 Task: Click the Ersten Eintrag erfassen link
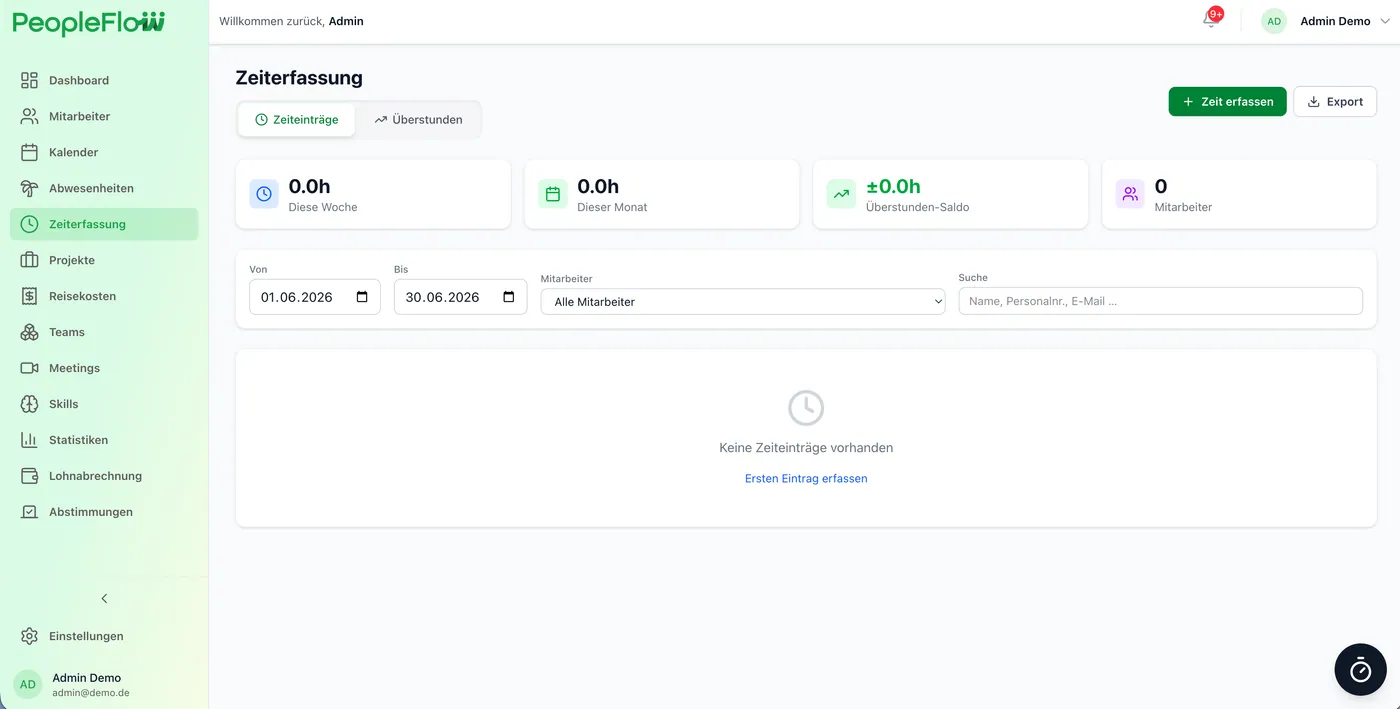[806, 479]
